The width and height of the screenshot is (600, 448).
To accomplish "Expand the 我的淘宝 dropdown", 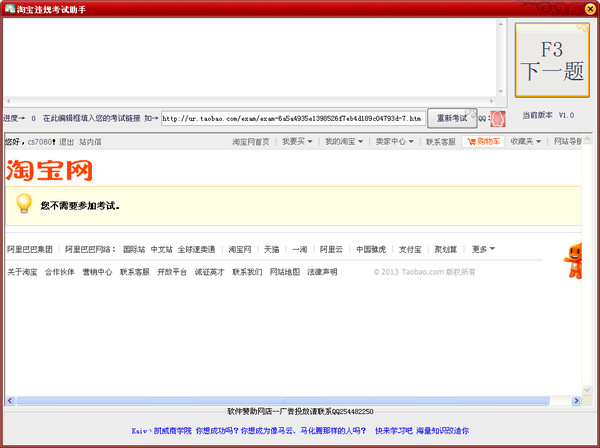I will tap(344, 142).
